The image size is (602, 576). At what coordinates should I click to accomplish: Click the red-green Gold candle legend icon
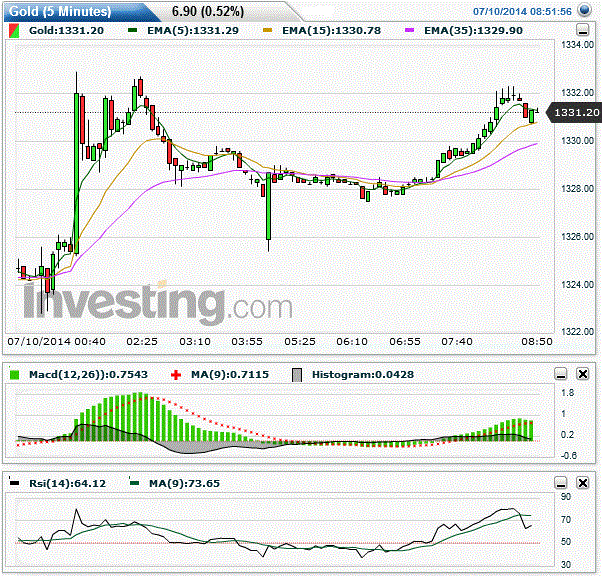pos(14,31)
